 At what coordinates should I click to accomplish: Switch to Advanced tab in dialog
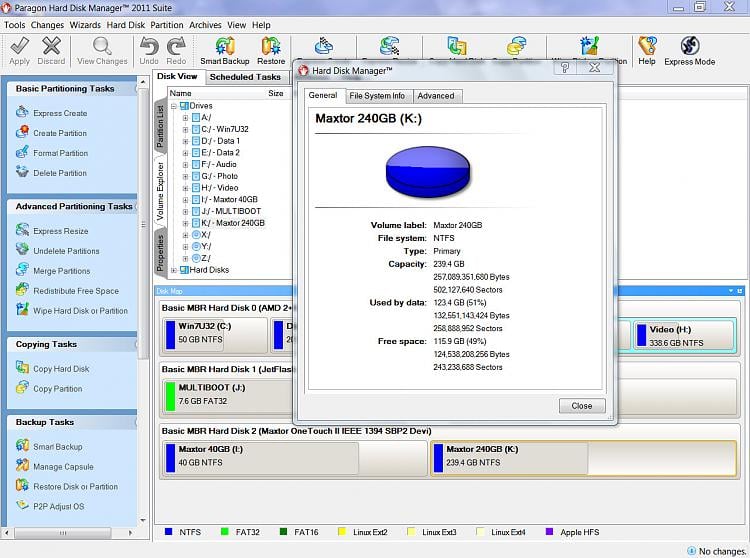click(436, 96)
